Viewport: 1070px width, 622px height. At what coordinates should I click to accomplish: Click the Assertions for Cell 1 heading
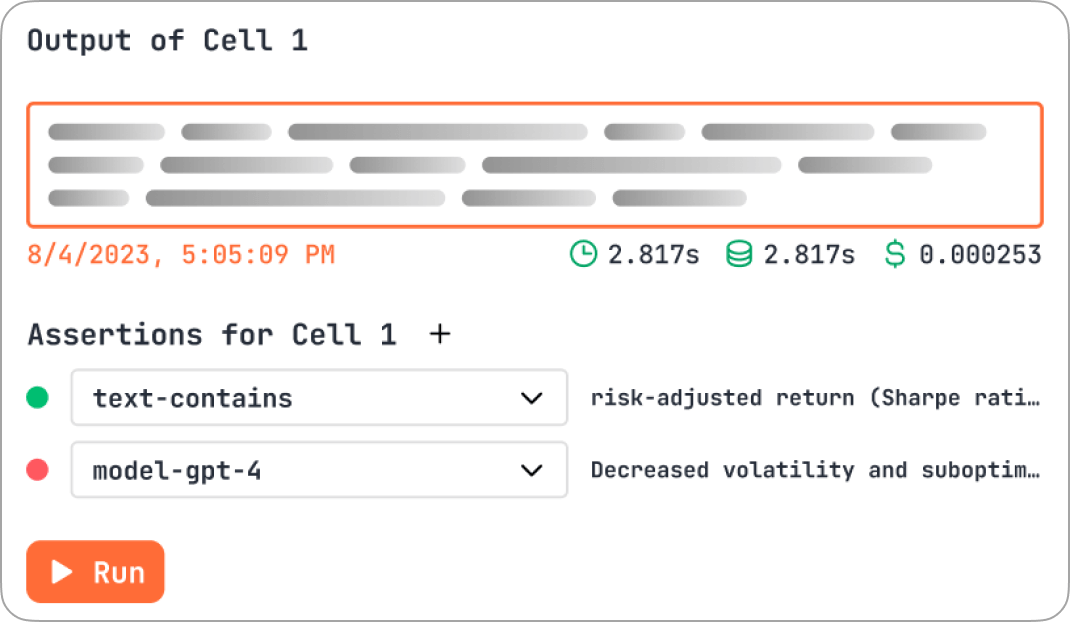click(211, 334)
